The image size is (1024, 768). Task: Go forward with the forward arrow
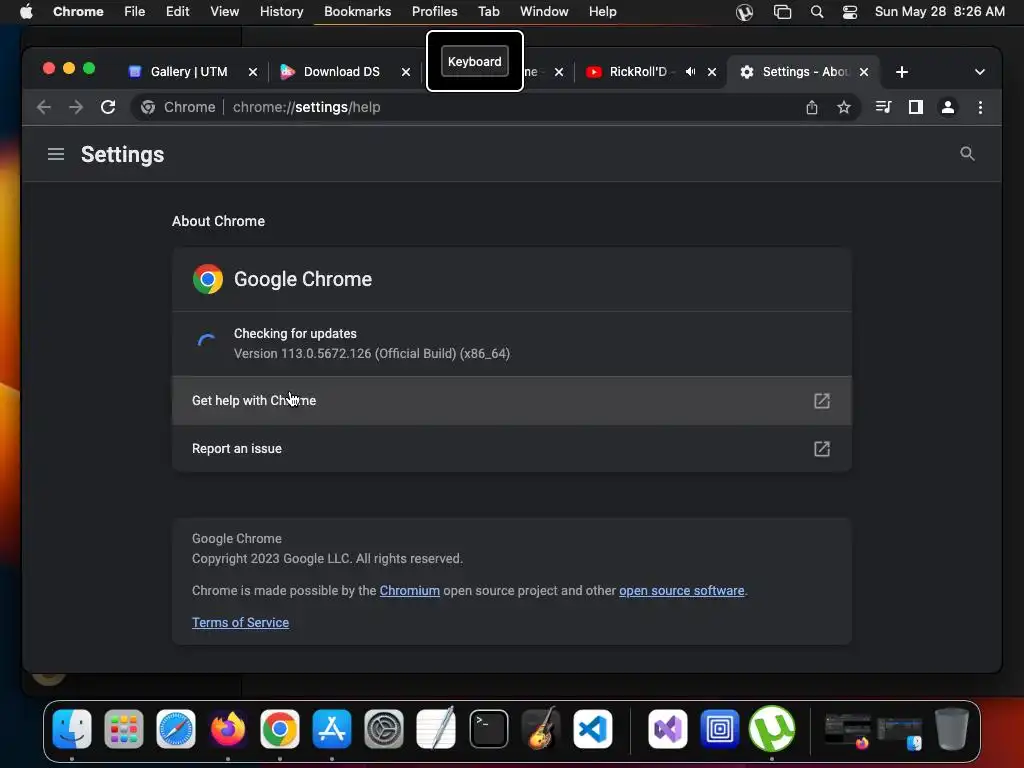point(76,107)
